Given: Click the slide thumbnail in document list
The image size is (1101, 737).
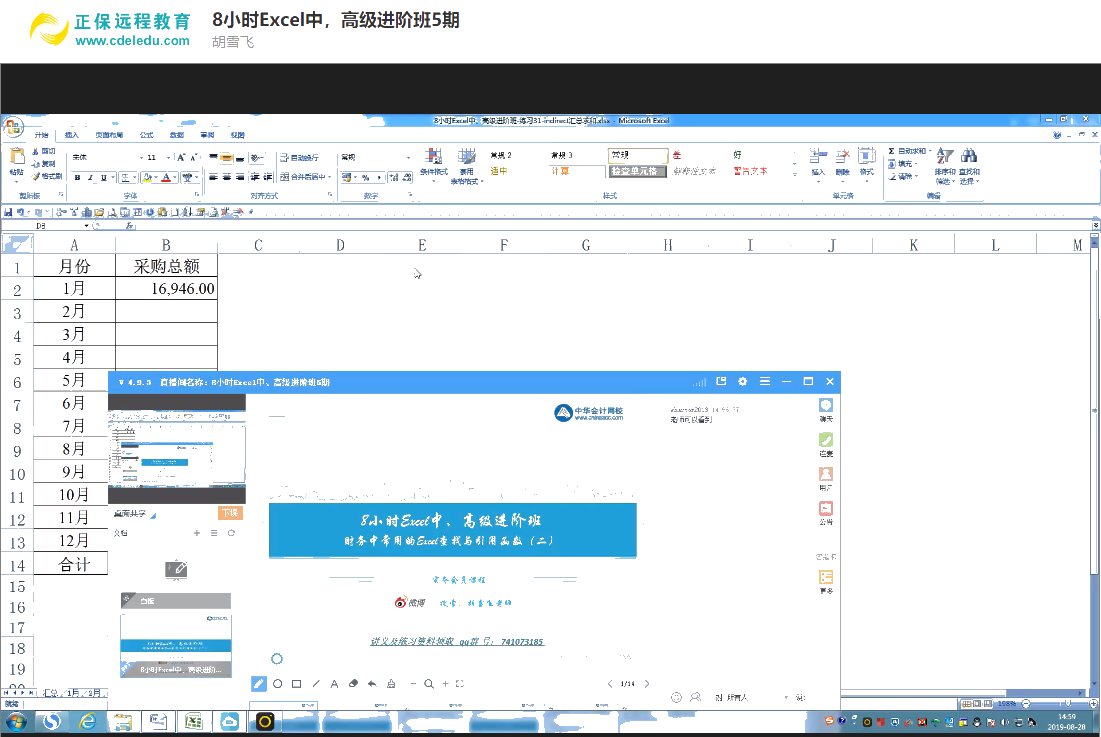Looking at the screenshot, I should coord(176,645).
